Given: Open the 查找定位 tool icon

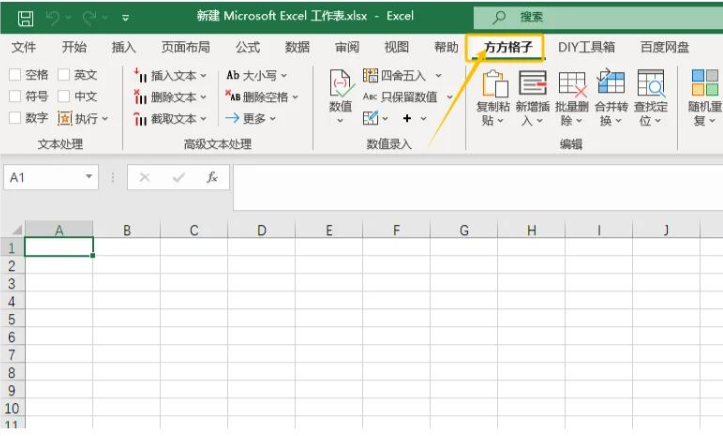Looking at the screenshot, I should point(650,84).
